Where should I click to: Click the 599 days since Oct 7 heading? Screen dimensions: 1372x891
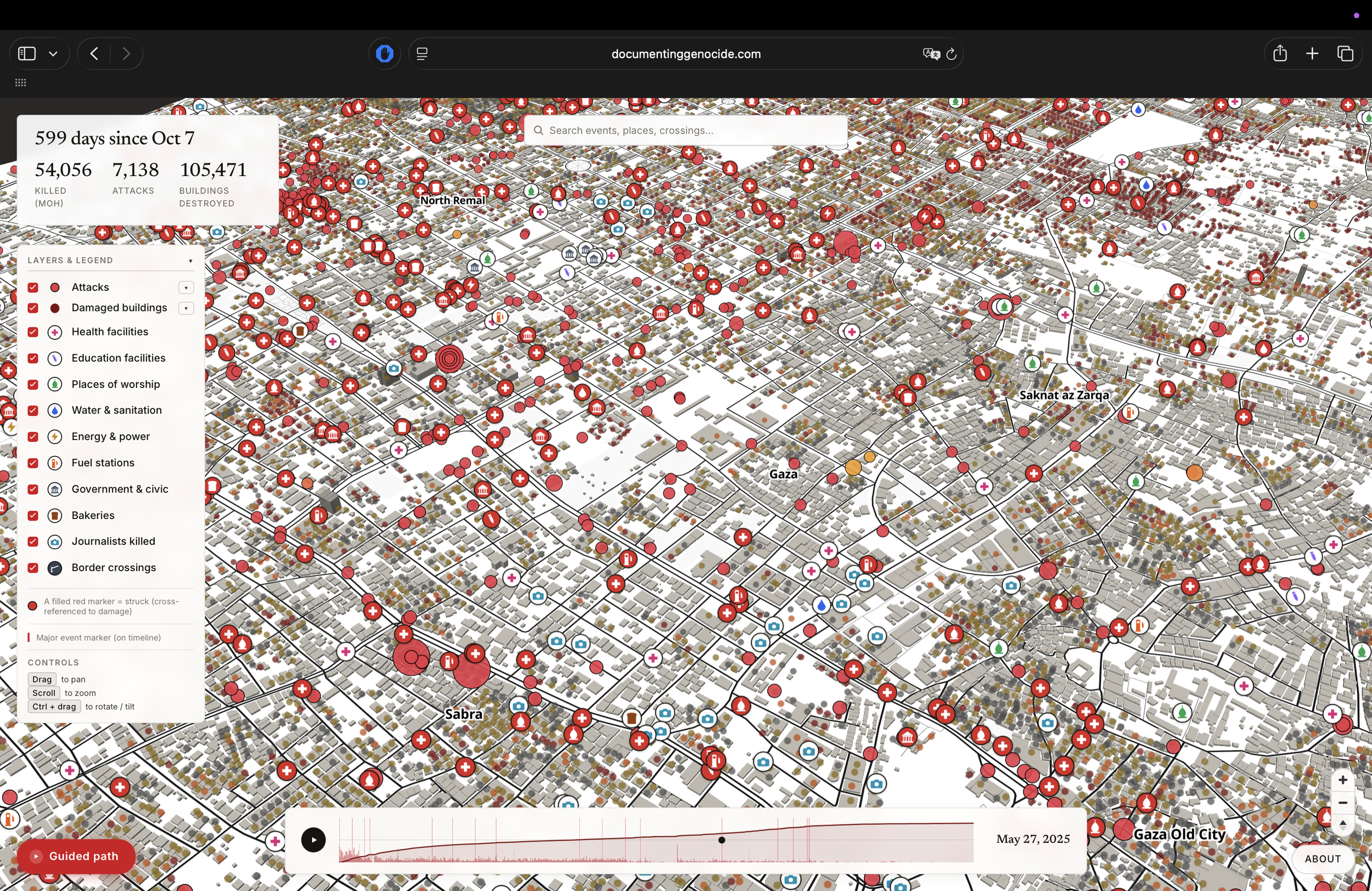click(x=115, y=138)
